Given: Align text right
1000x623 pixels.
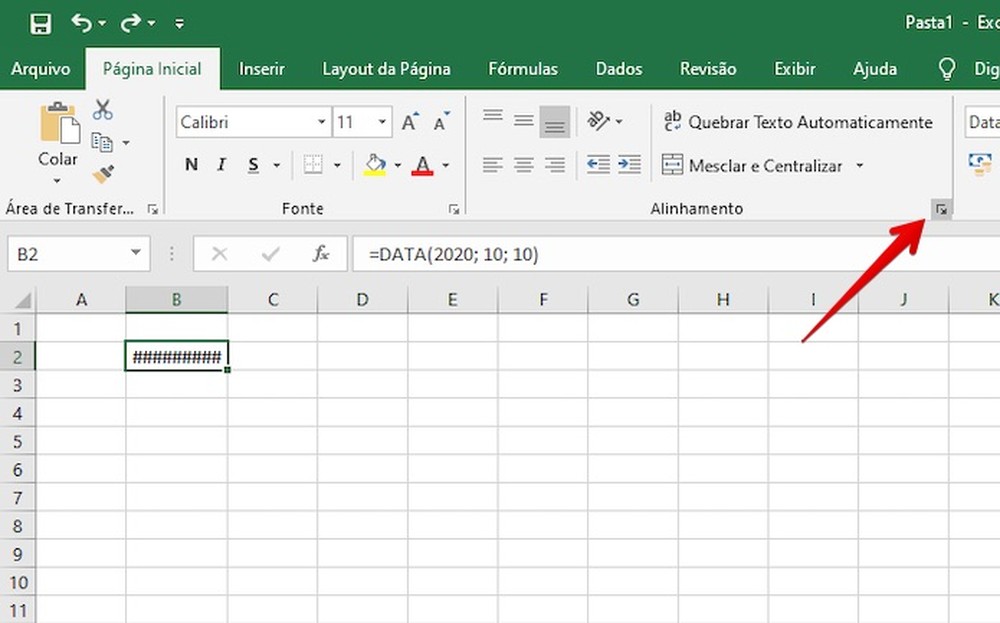Looking at the screenshot, I should click(x=555, y=165).
